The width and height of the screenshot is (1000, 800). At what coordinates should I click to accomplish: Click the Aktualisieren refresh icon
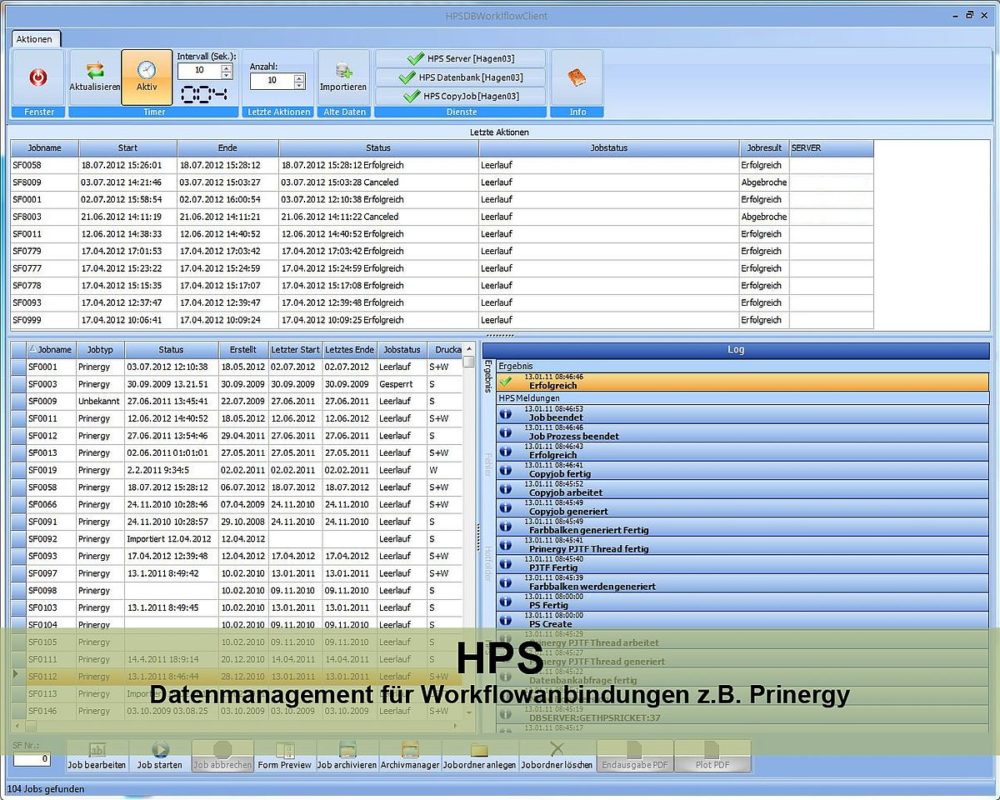(x=94, y=70)
